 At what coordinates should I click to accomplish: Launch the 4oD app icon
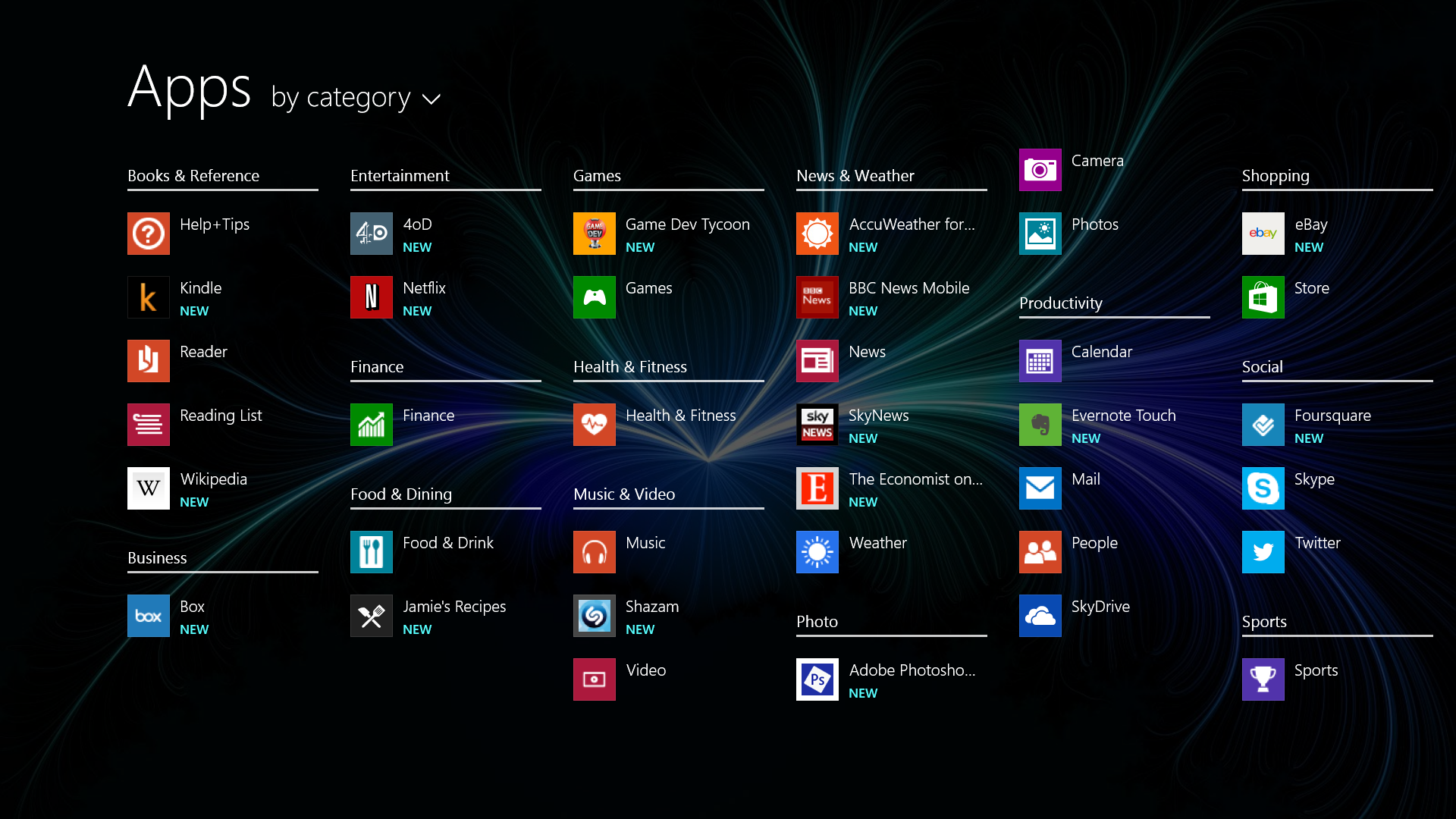click(x=372, y=234)
